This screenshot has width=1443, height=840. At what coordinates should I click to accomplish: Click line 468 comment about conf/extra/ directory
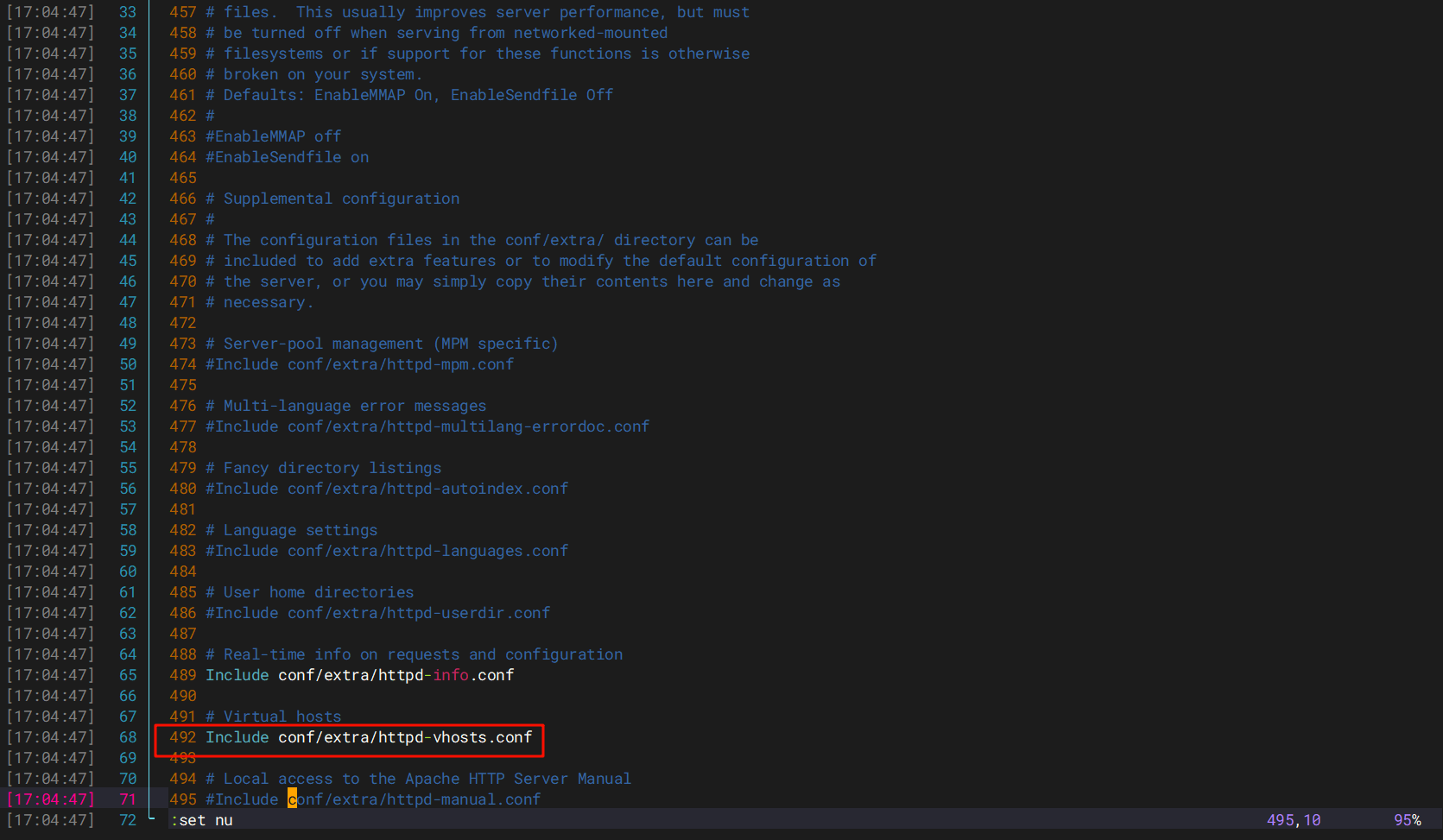[482, 240]
